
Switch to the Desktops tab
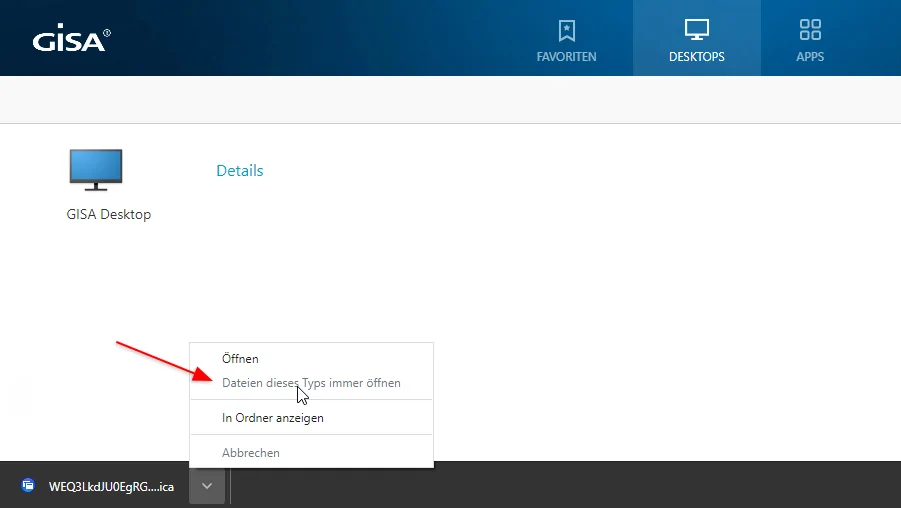[x=696, y=39]
